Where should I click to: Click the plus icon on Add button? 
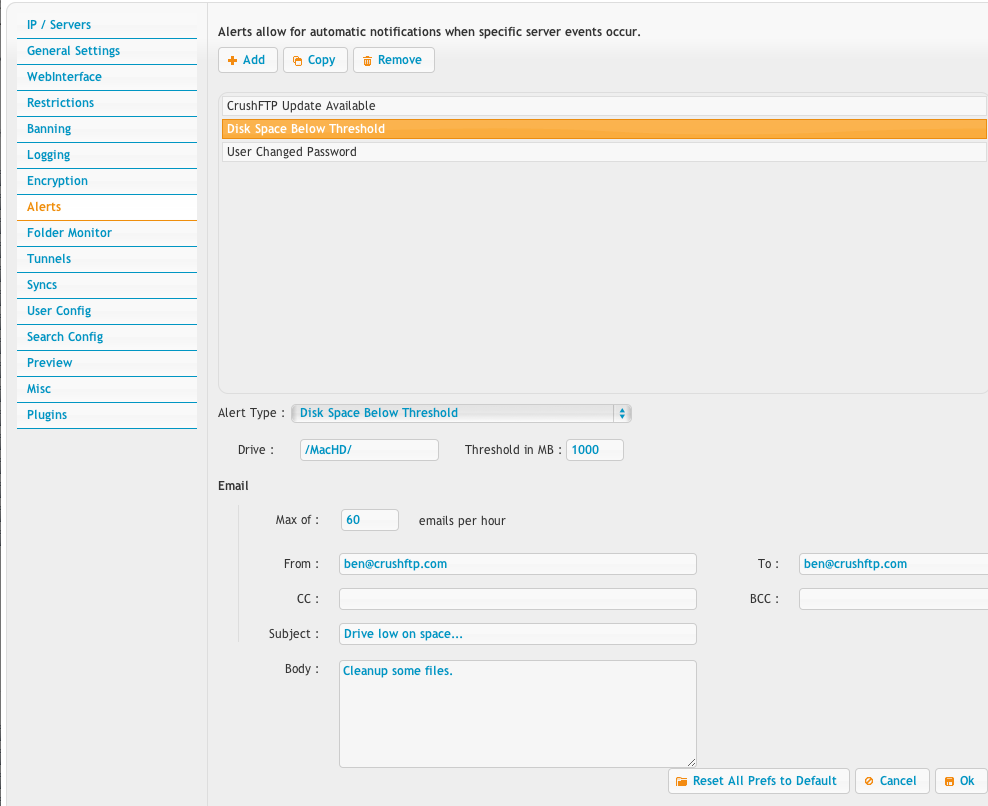(x=232, y=60)
